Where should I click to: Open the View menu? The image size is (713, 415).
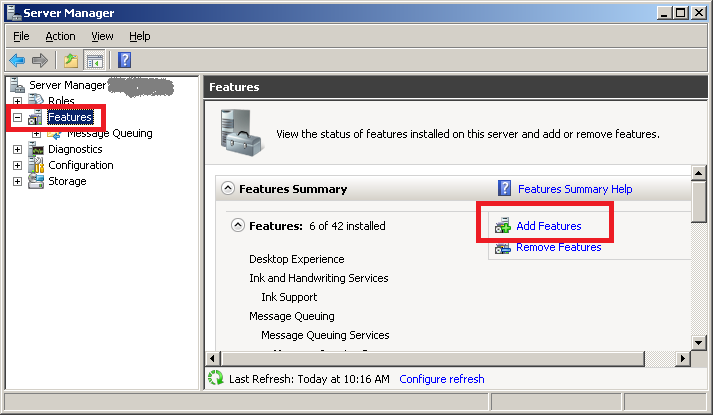(102, 36)
